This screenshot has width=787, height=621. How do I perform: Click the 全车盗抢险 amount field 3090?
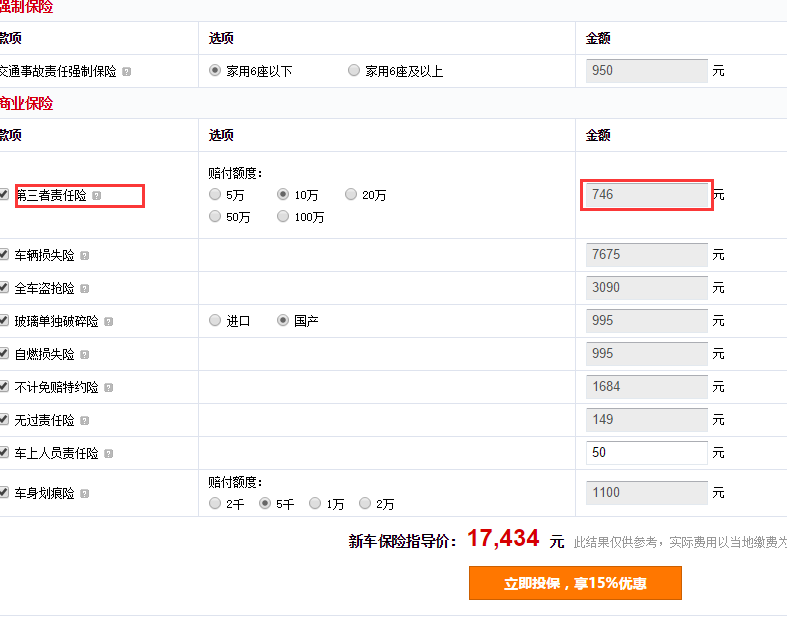point(647,288)
